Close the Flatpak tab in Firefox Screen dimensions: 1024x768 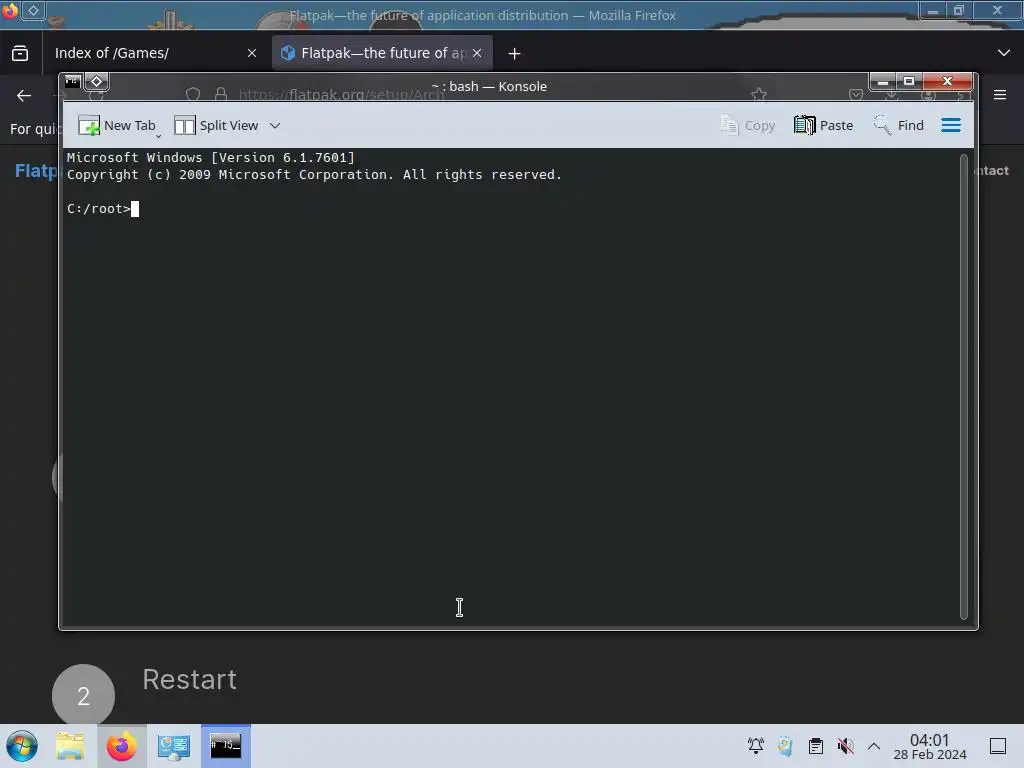click(x=477, y=53)
